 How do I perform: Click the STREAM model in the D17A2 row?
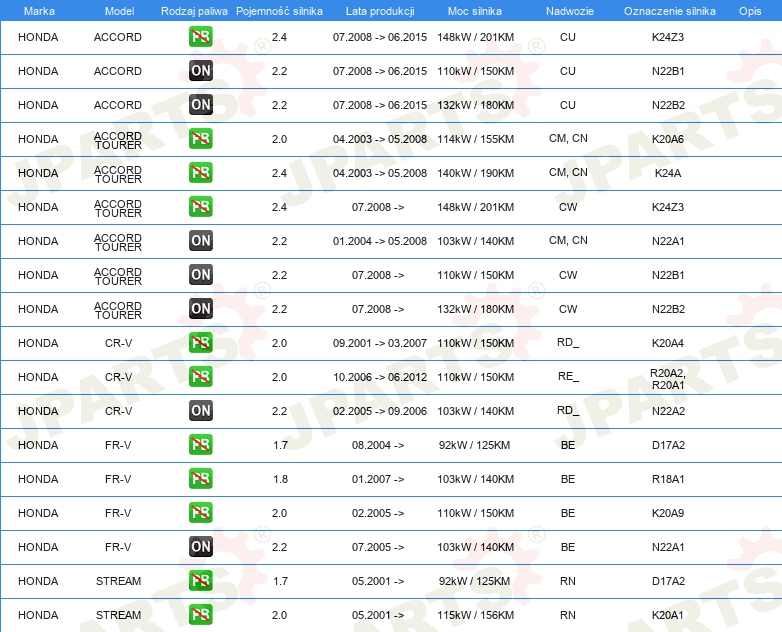[x=118, y=581]
